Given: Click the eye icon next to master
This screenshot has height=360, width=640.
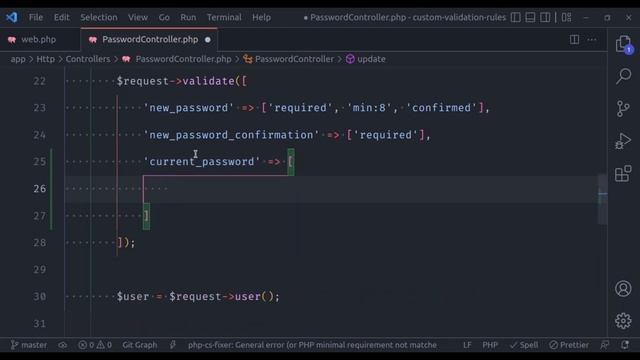Looking at the screenshot, I should pyautogui.click(x=62, y=345).
